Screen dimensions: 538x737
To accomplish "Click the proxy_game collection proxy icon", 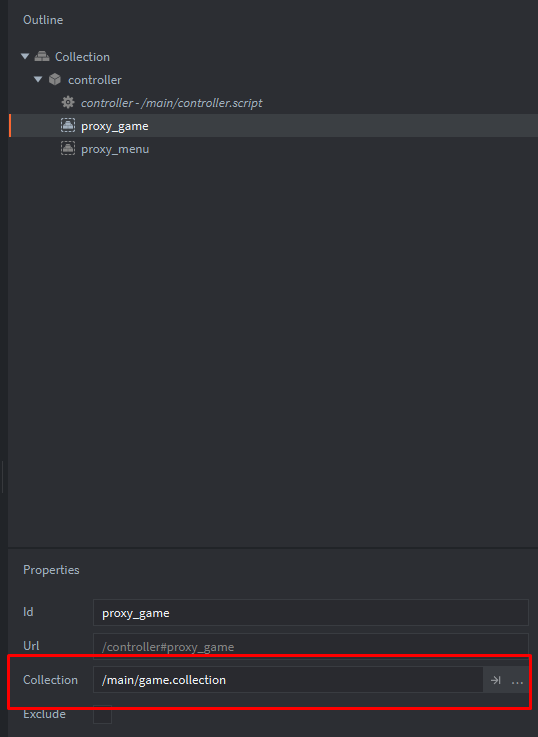I will click(x=68, y=125).
